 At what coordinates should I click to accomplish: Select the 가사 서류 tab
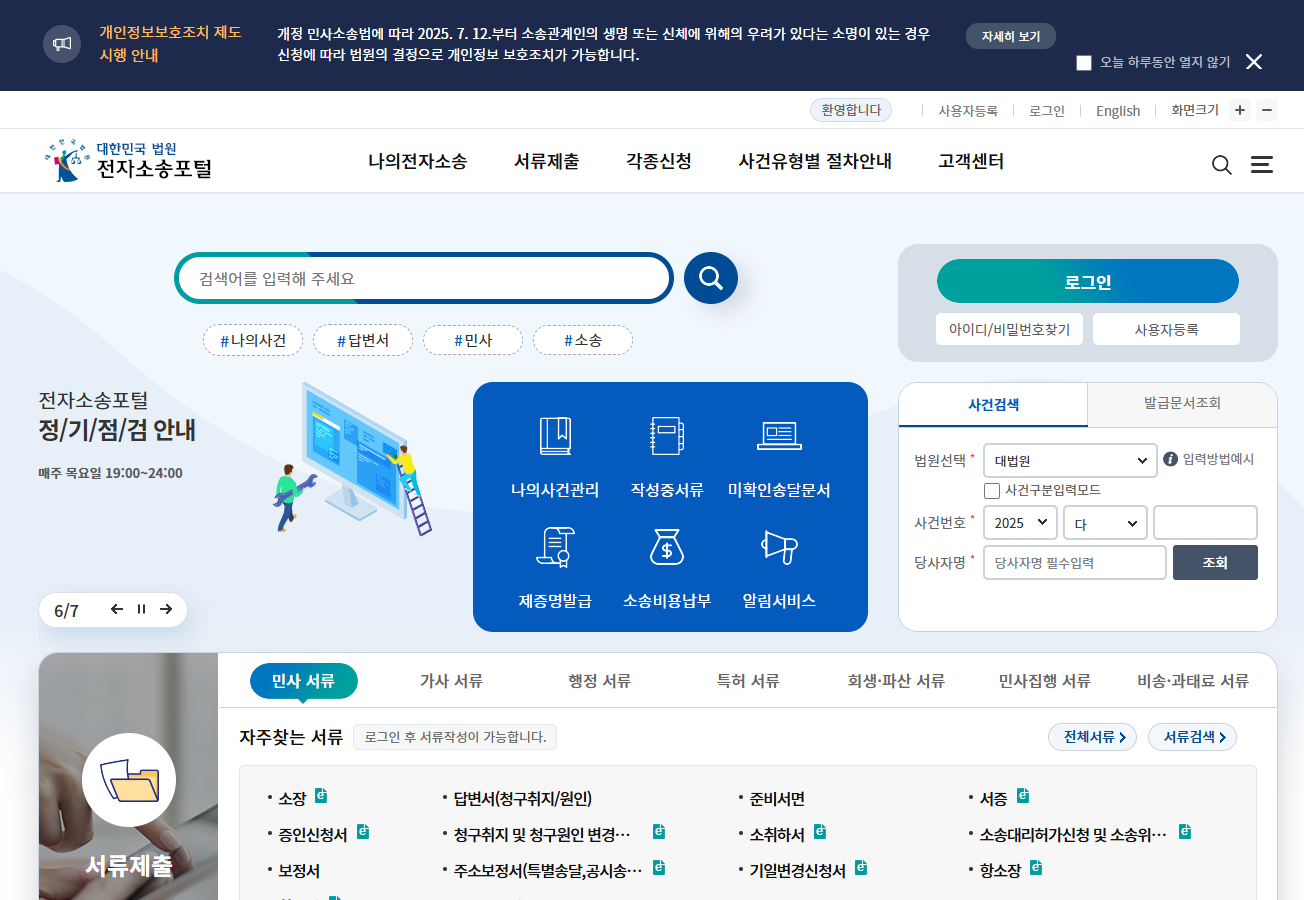point(452,680)
